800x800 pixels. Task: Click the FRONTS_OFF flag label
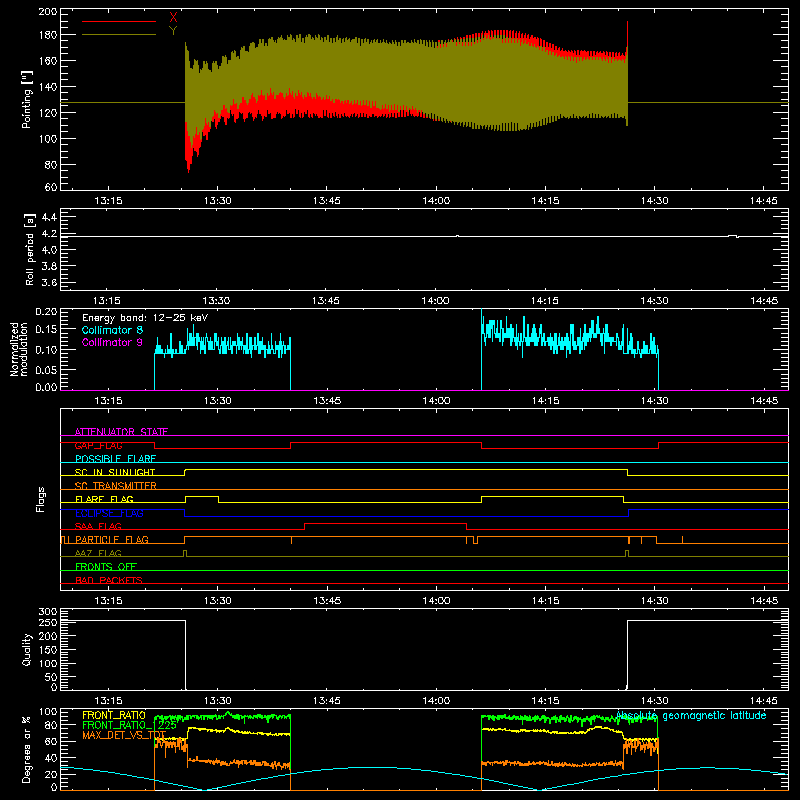(106, 566)
